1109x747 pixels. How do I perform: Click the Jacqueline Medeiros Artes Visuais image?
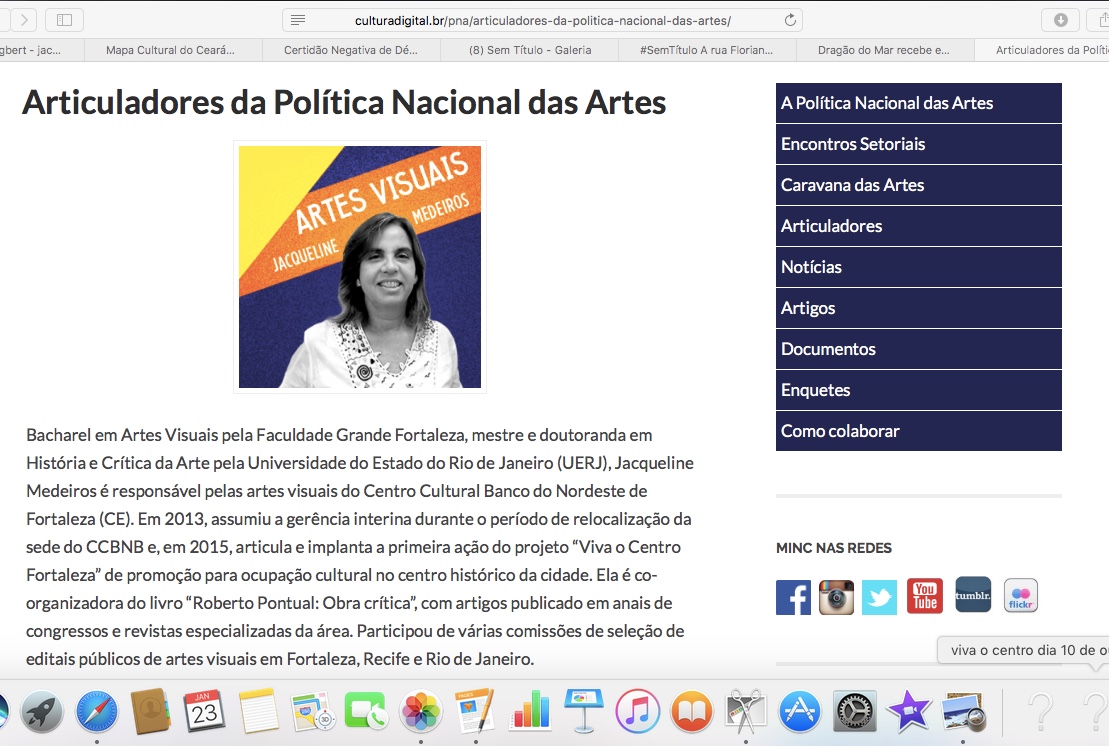pyautogui.click(x=360, y=267)
